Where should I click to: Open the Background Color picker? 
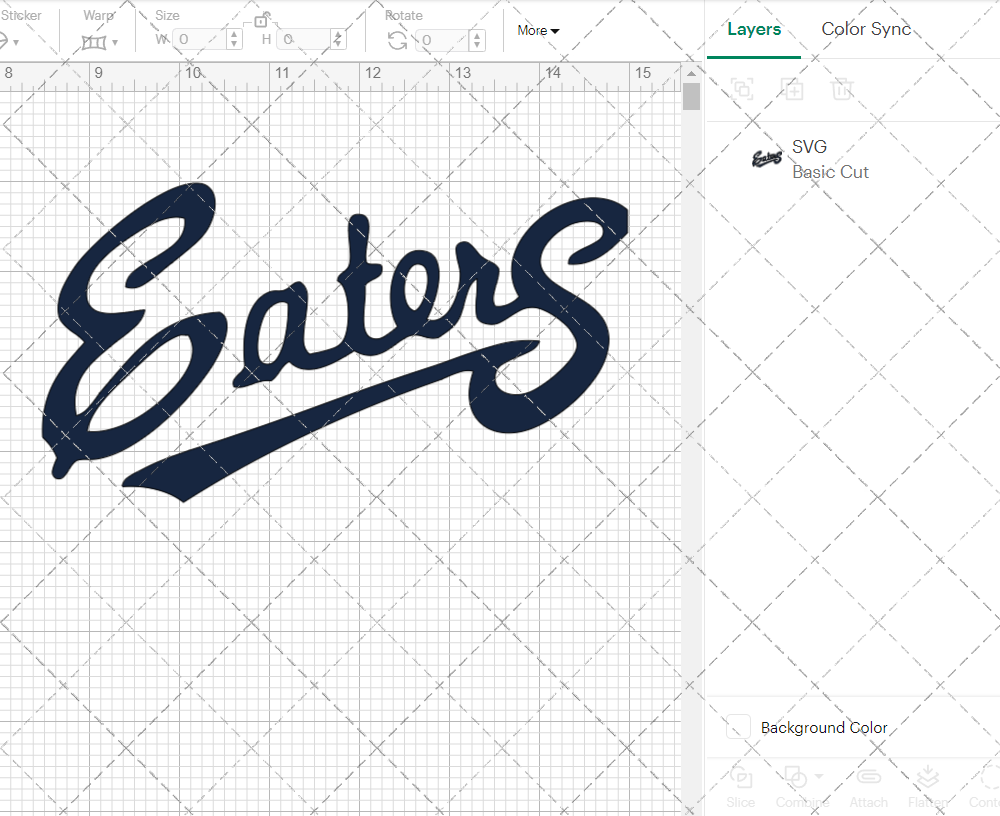click(x=737, y=728)
